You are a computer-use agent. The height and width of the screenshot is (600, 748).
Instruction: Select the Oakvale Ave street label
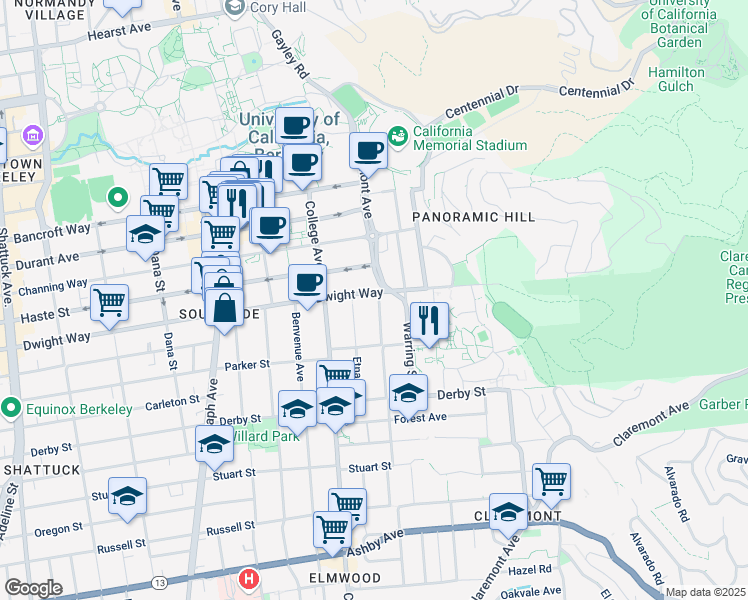530,593
